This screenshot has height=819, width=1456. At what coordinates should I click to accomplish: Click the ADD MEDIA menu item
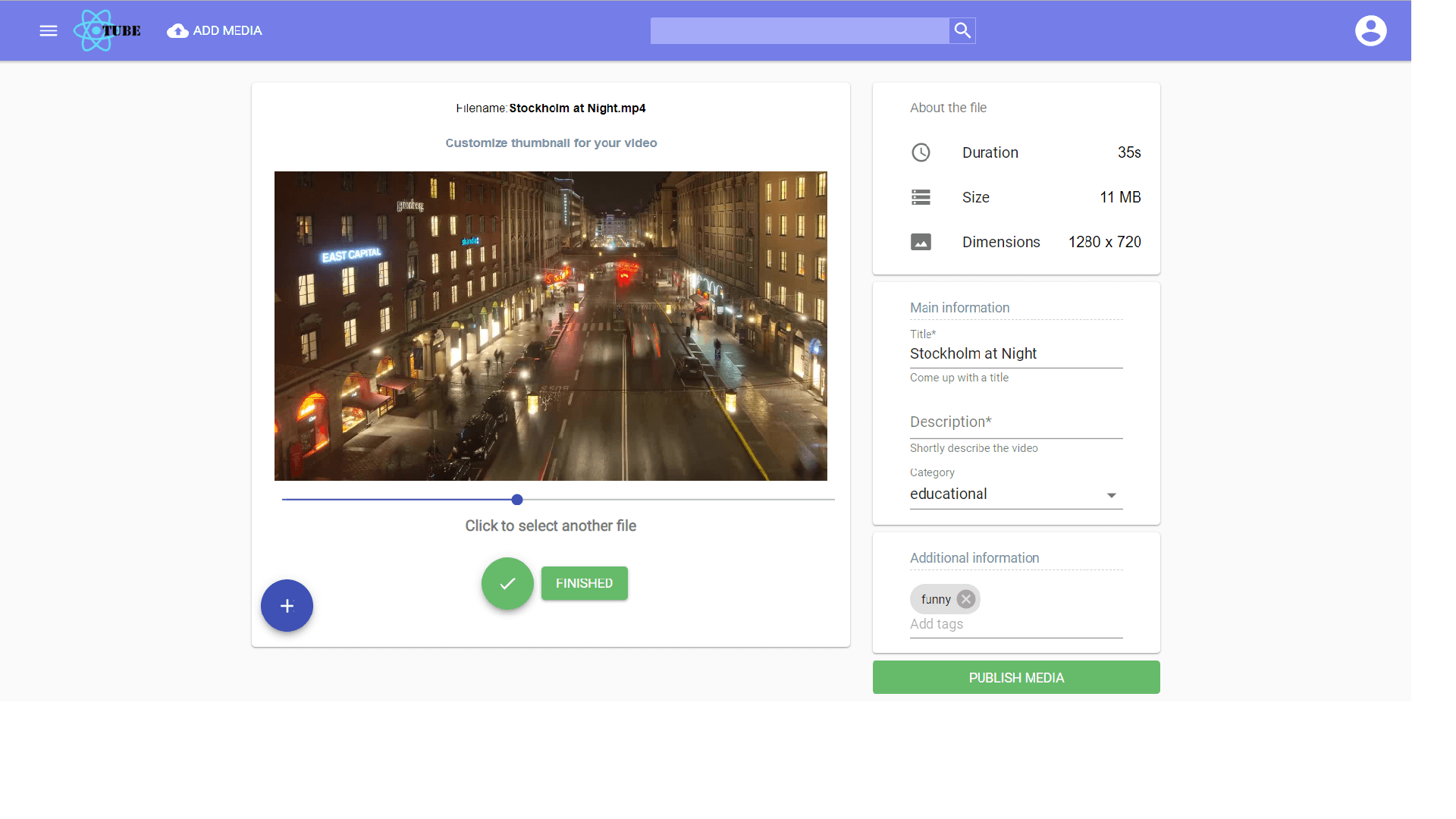tap(227, 31)
